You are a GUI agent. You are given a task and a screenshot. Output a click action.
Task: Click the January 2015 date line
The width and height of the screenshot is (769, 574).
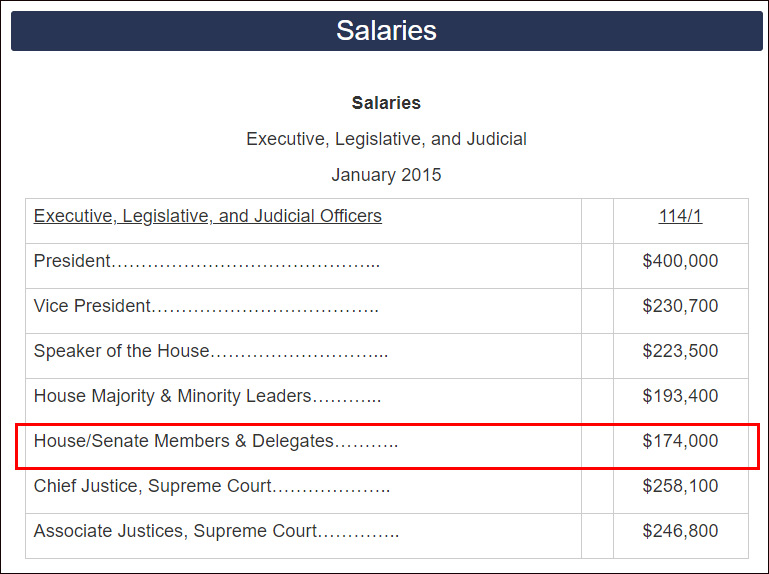[386, 175]
